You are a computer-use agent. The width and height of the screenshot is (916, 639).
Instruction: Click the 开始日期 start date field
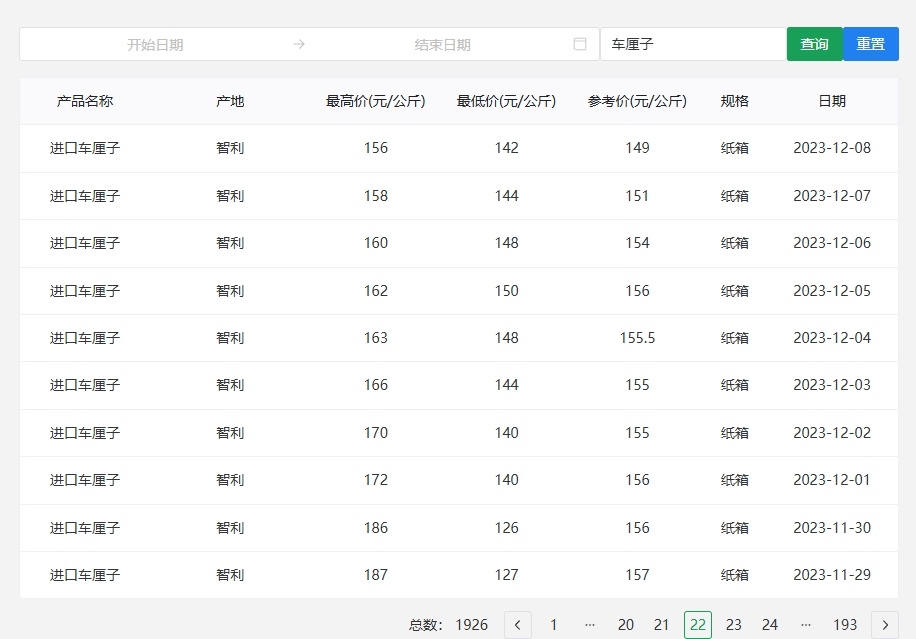[160, 44]
